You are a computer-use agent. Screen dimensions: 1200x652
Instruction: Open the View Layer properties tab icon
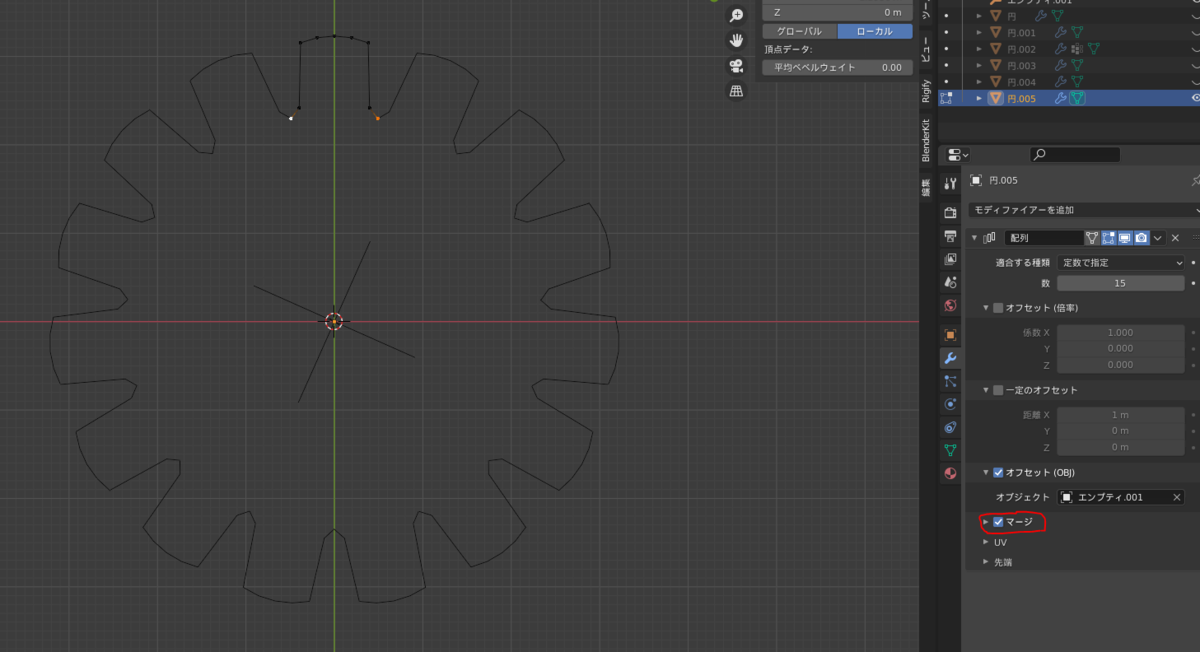point(950,259)
